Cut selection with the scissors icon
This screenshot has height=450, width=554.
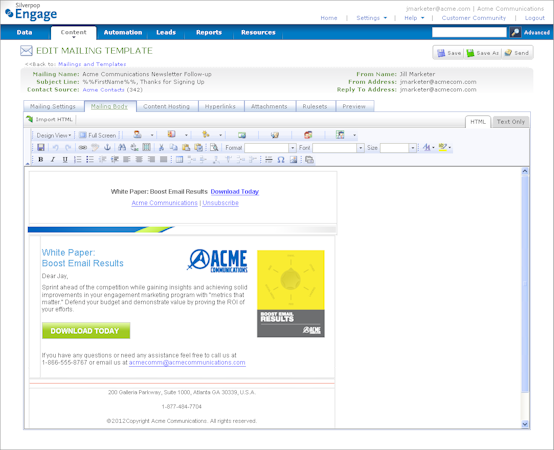[x=161, y=147]
